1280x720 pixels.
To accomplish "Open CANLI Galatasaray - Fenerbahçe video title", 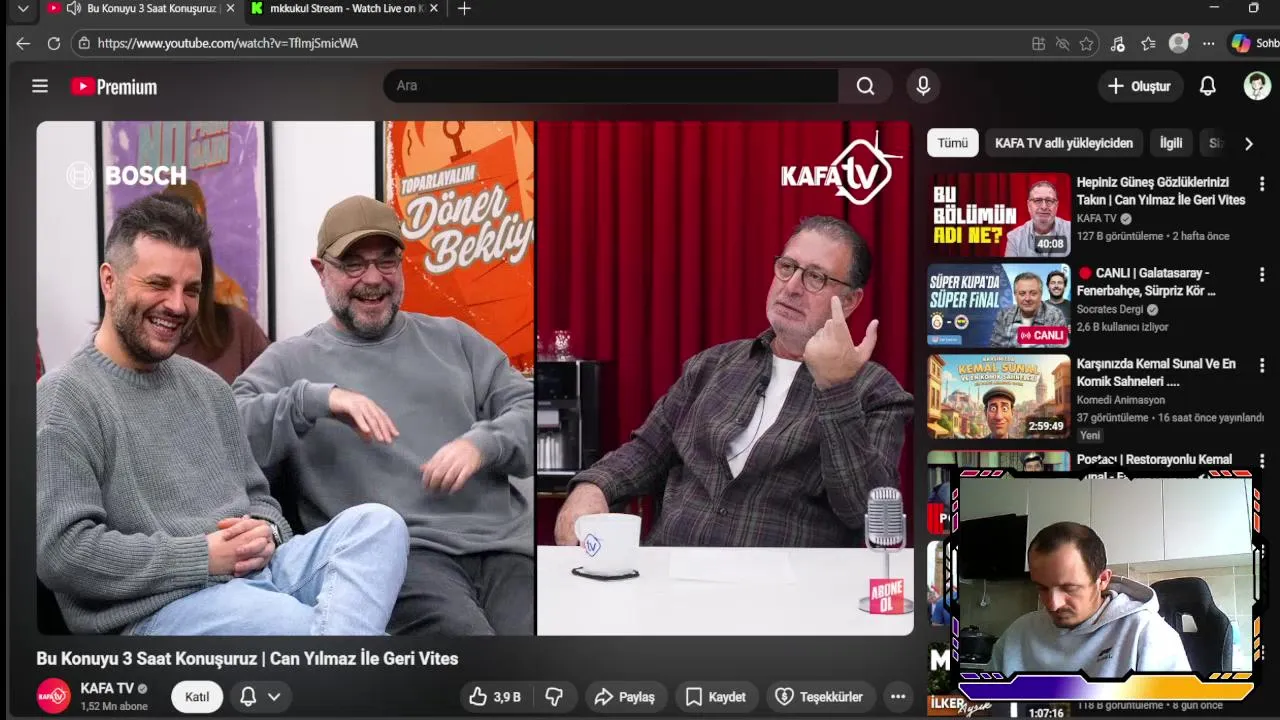I will coord(1147,282).
